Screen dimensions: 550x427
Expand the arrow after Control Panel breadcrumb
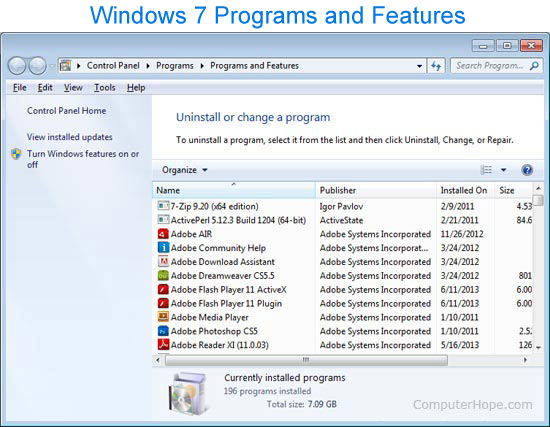148,66
